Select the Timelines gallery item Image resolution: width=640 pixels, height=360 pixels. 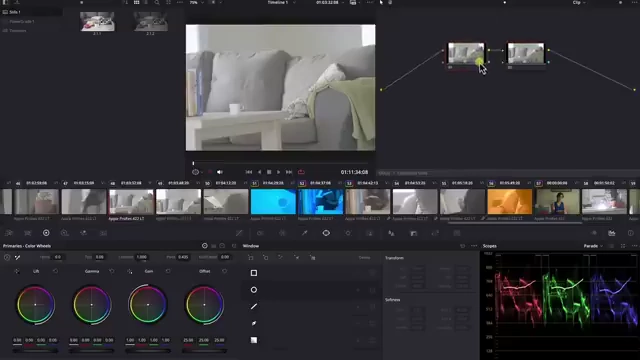coord(18,31)
